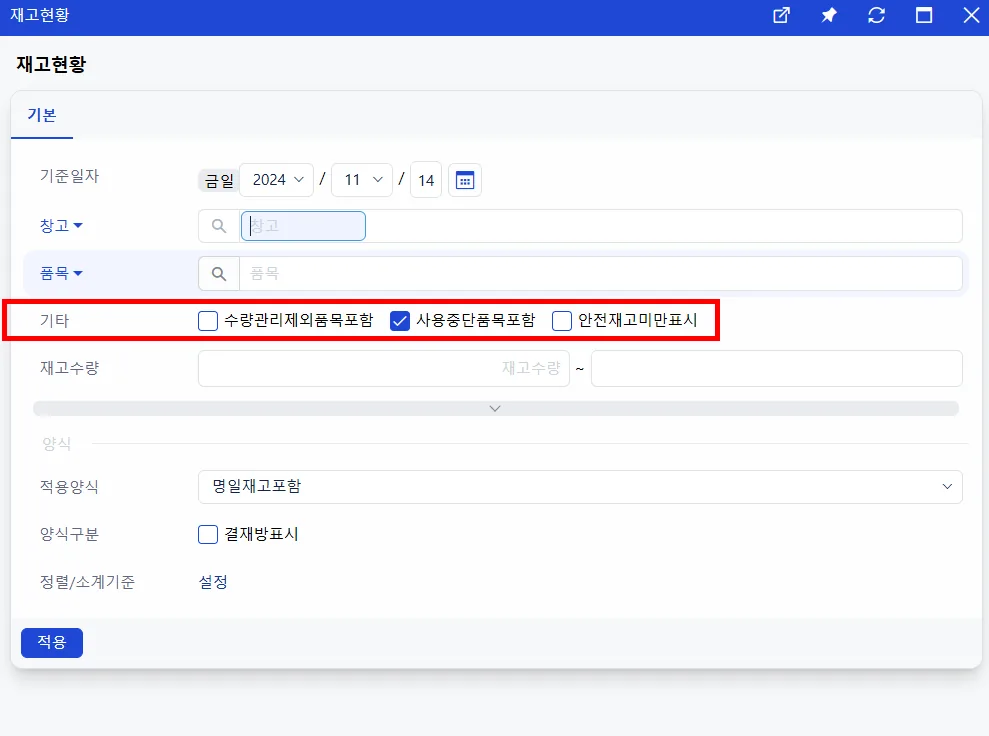Screen dimensions: 989x736
Task: Close the 재고현황 window
Action: pos(971,15)
